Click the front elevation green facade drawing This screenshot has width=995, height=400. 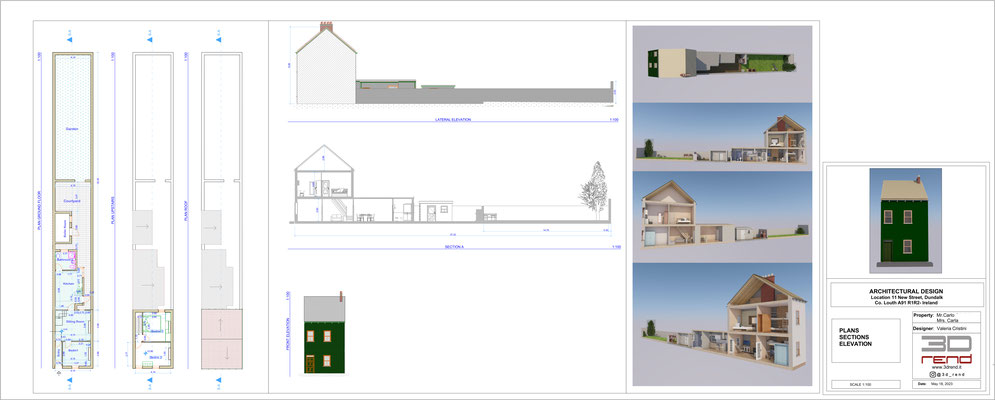(324, 347)
